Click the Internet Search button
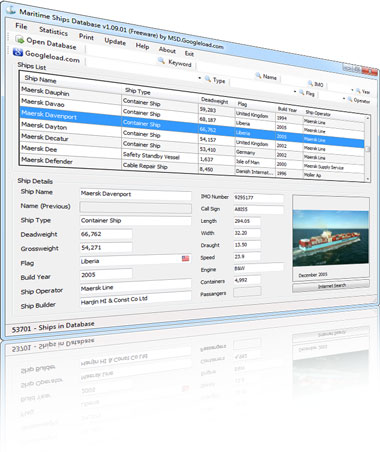The image size is (380, 452). 331,286
